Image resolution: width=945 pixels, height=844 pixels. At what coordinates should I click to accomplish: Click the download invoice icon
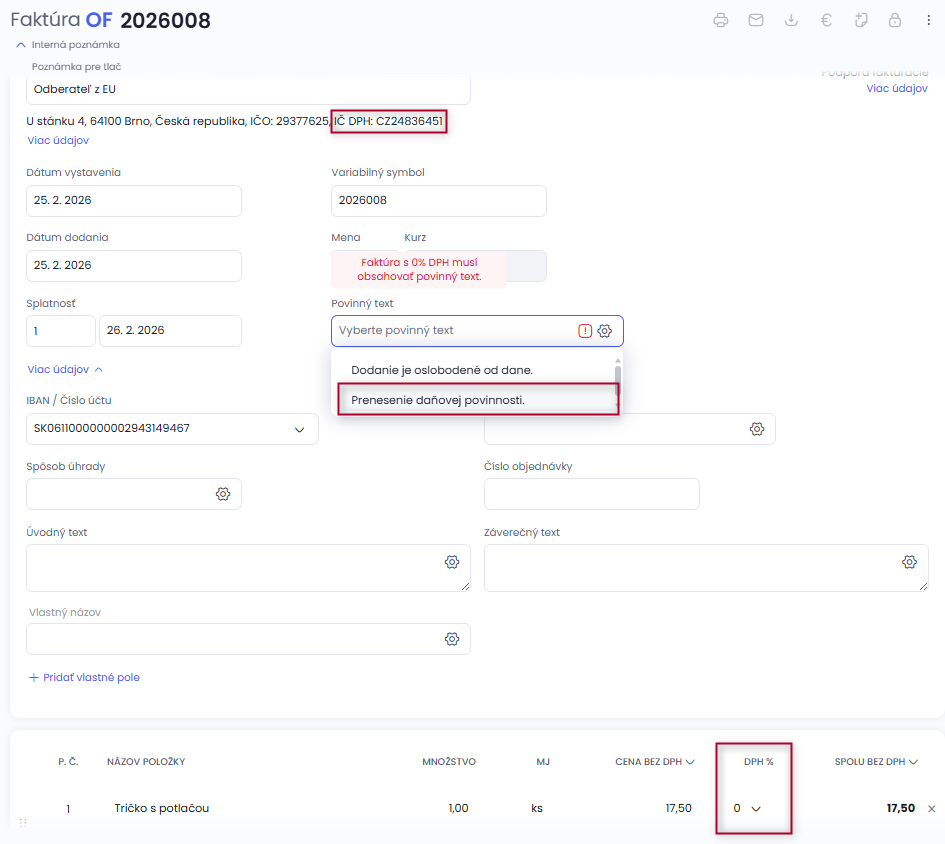[x=791, y=20]
